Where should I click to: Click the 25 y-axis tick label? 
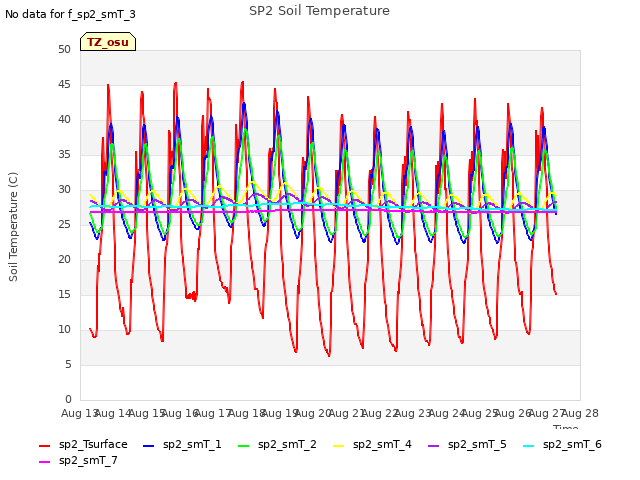click(x=64, y=224)
